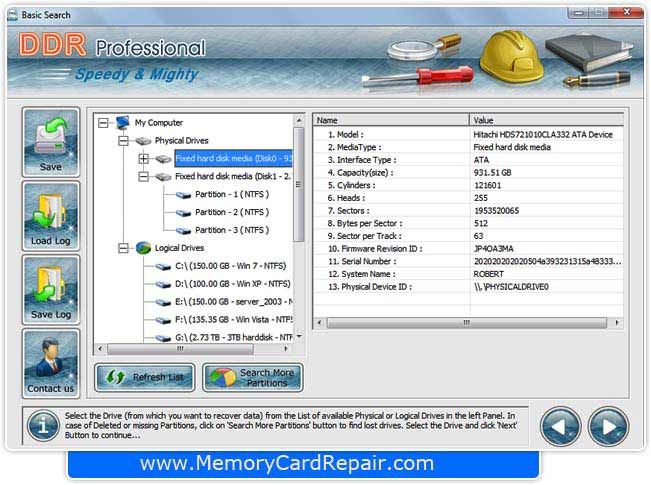The height and width of the screenshot is (485, 651).
Task: Click tree panel scroll left arrow
Action: tap(100, 349)
